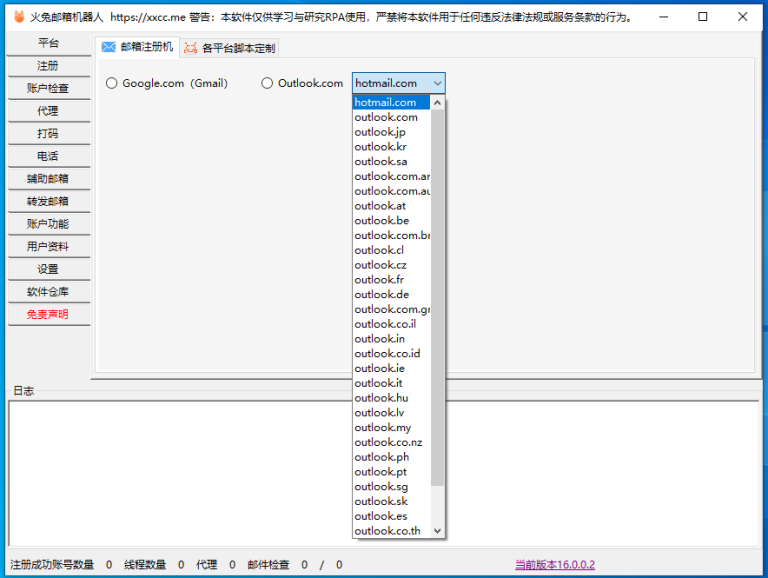Open the 平台 sidebar section
Image resolution: width=768 pixels, height=578 pixels.
tap(48, 43)
